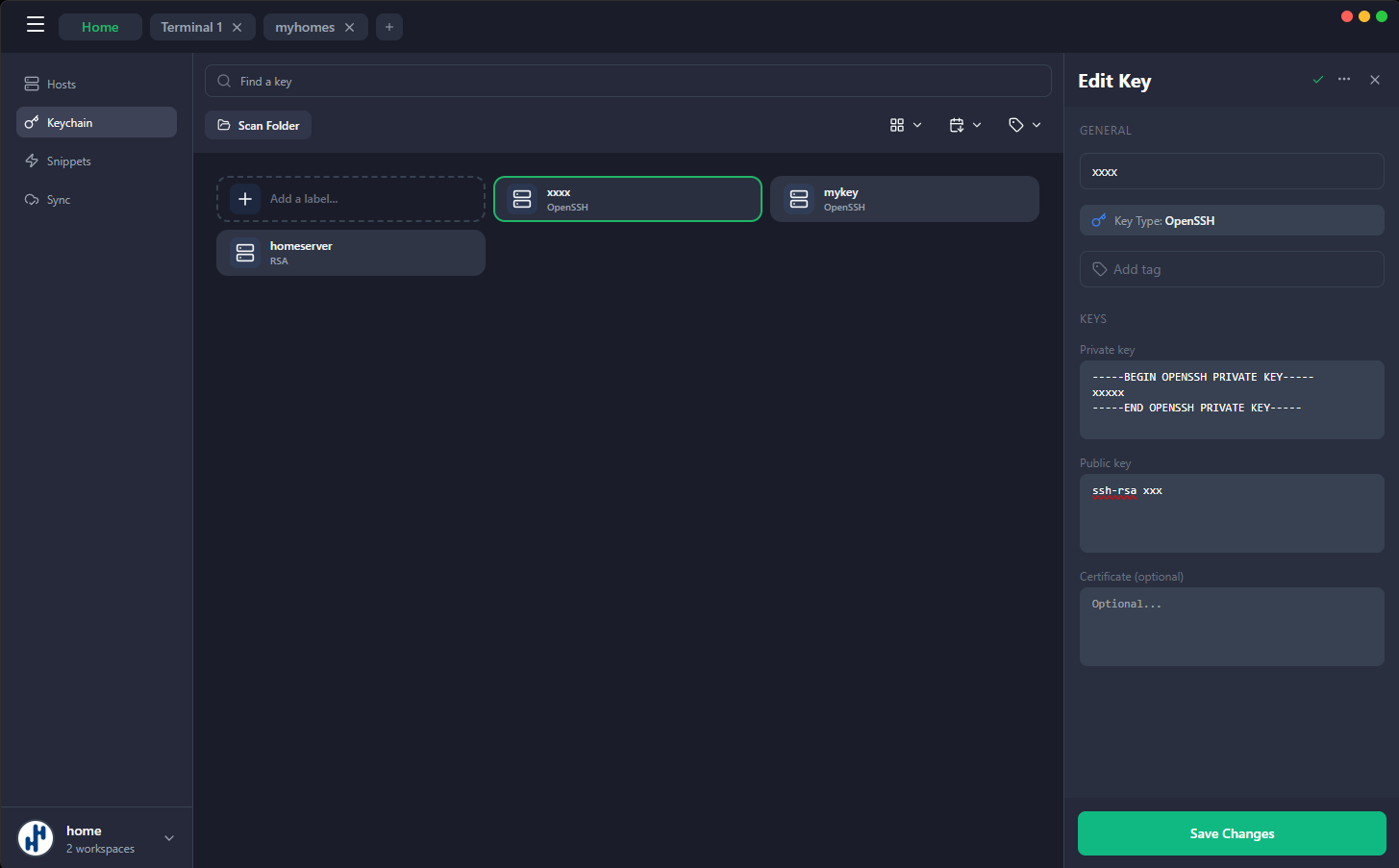Open the Sync section in the sidebar
This screenshot has height=868, width=1399.
pyautogui.click(x=33, y=199)
